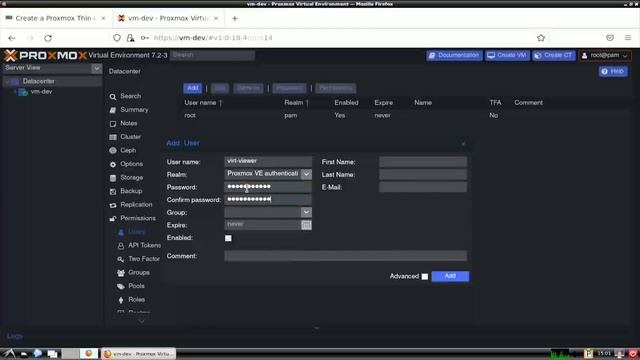Open Notes in Datacenter menu
640x360 pixels.
pos(129,123)
